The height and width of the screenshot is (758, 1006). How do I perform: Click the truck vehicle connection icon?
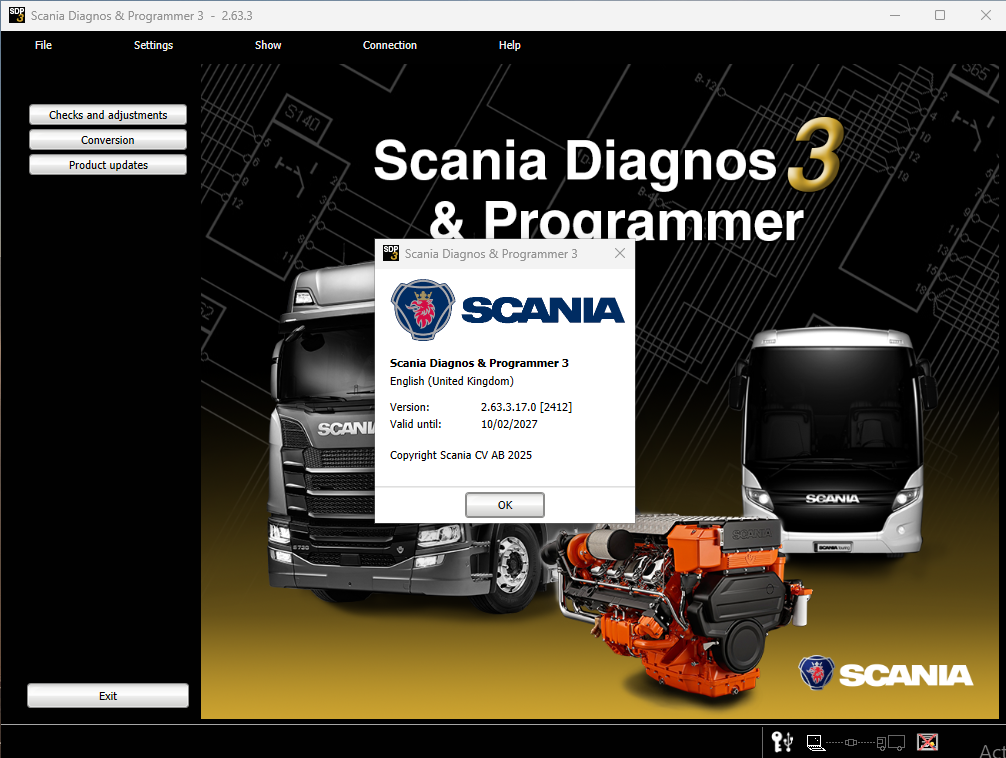point(891,743)
